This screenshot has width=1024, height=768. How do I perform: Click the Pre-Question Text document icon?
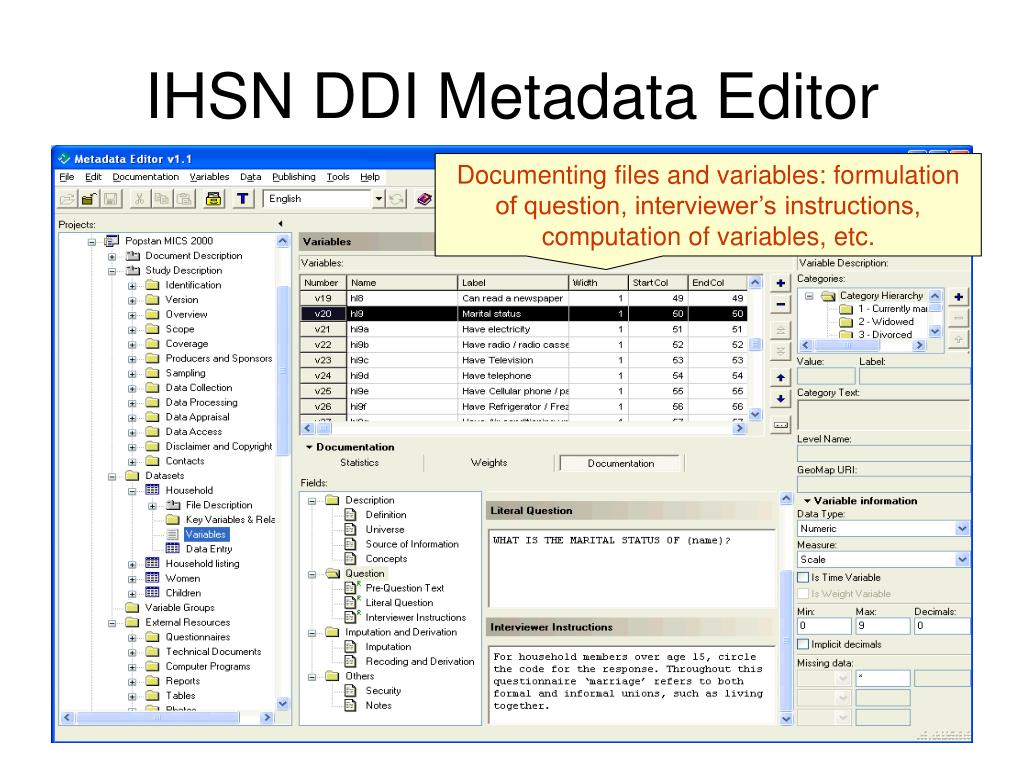pyautogui.click(x=351, y=587)
